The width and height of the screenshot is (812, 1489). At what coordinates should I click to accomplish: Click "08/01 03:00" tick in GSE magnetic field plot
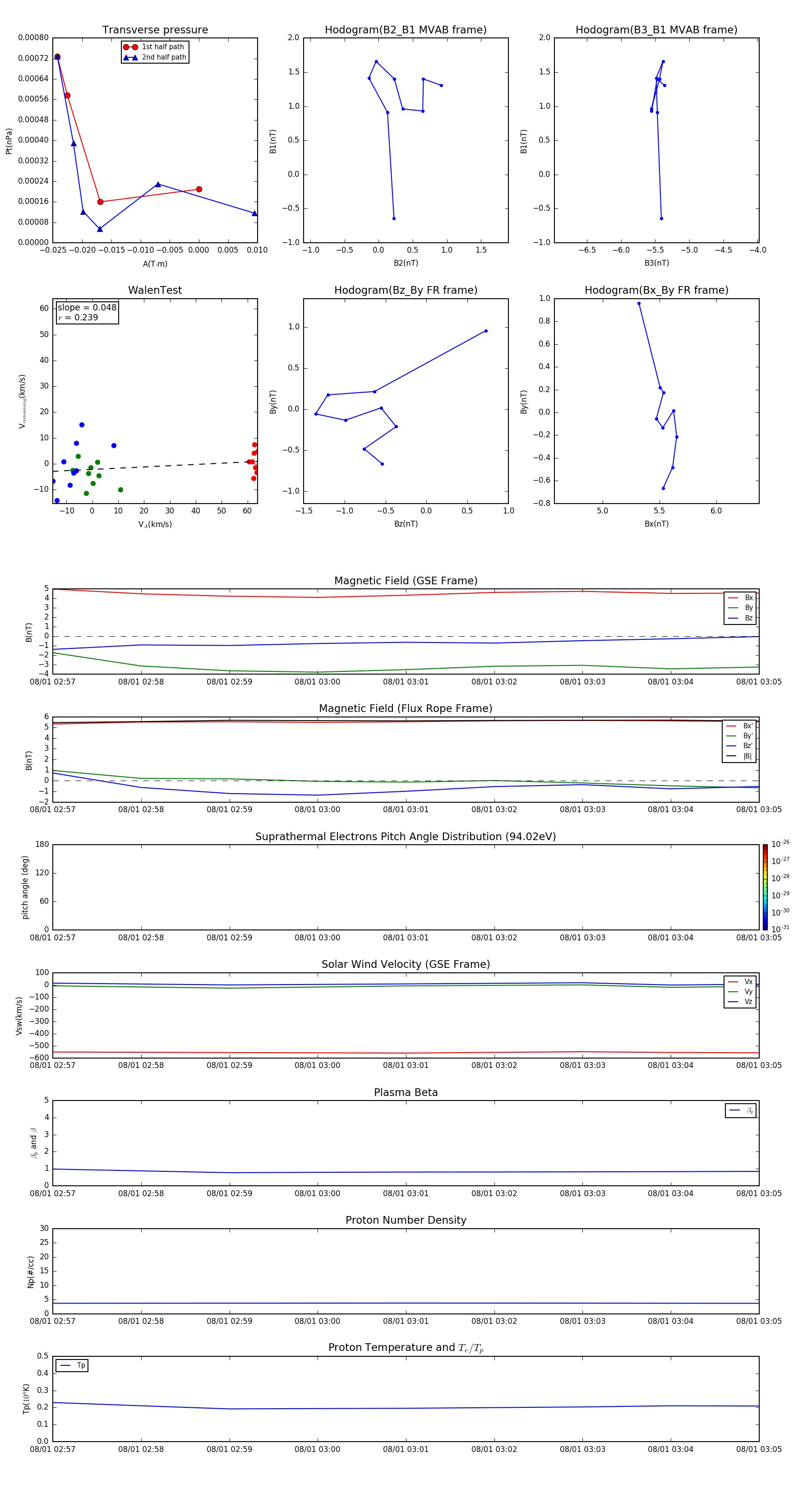[317, 682]
